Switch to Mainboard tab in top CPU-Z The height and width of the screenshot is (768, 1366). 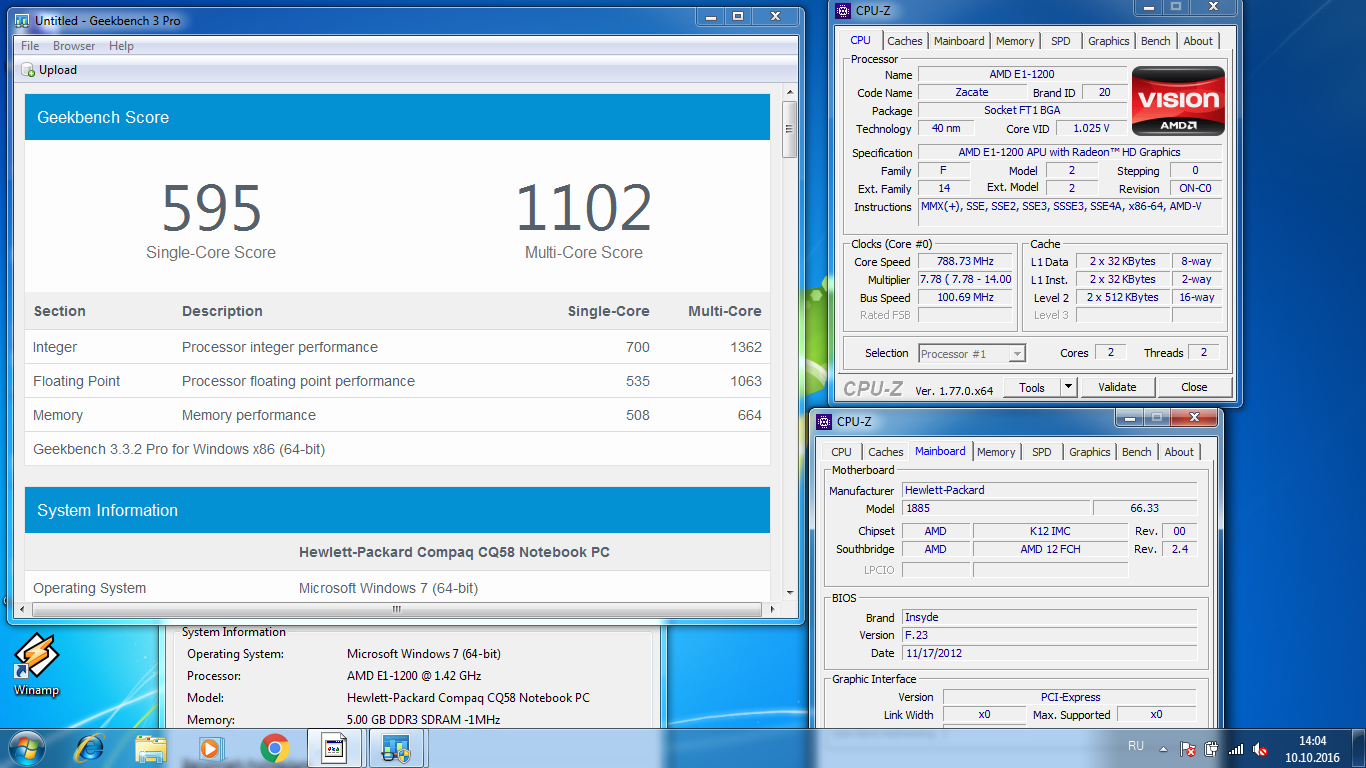(959, 41)
